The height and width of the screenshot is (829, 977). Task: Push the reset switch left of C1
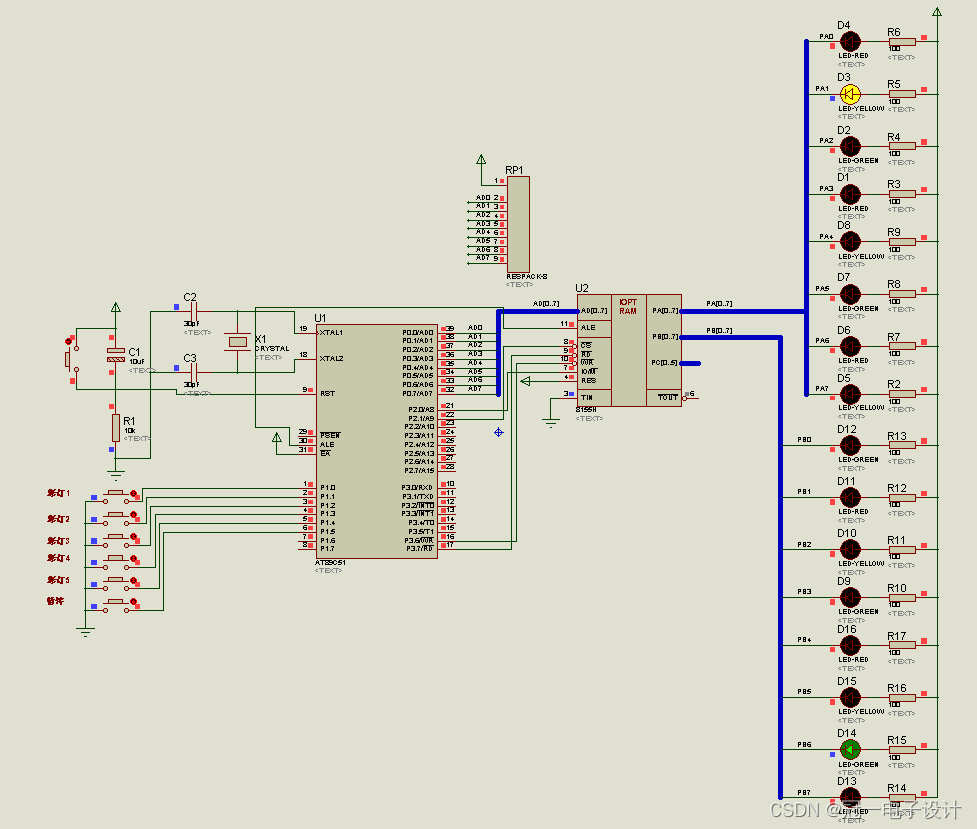[x=67, y=360]
